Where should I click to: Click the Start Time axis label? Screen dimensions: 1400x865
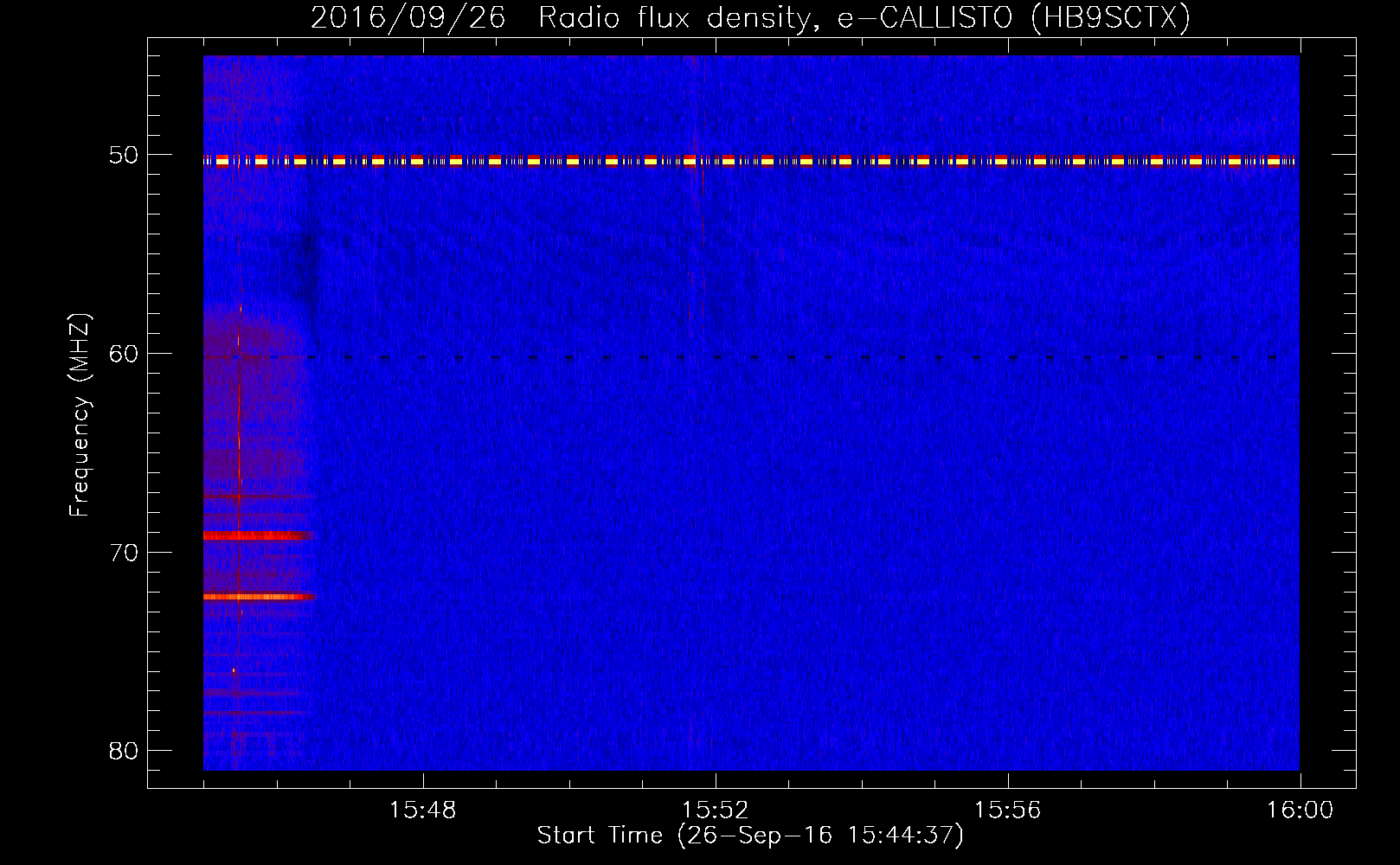tap(750, 836)
